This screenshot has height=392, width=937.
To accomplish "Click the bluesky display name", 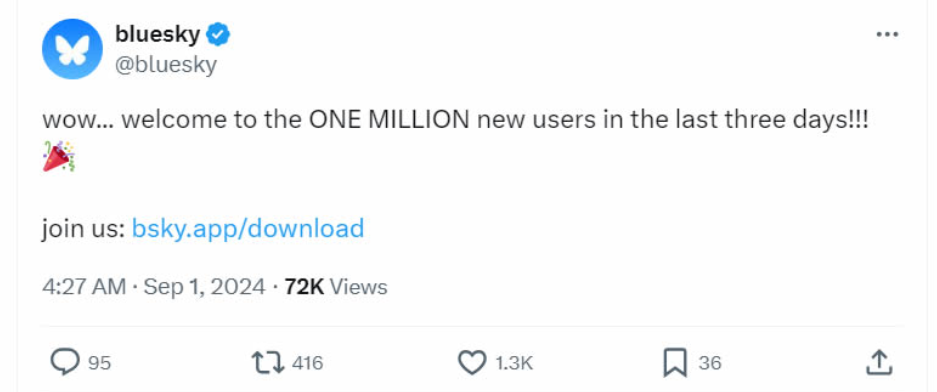I will (x=158, y=35).
